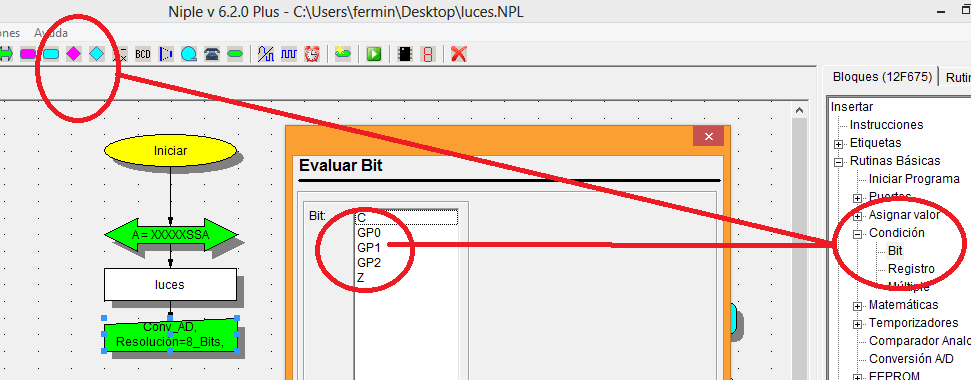This screenshot has height=380, width=971.
Task: Expand the Etiquetas tree node
Action: 838,144
